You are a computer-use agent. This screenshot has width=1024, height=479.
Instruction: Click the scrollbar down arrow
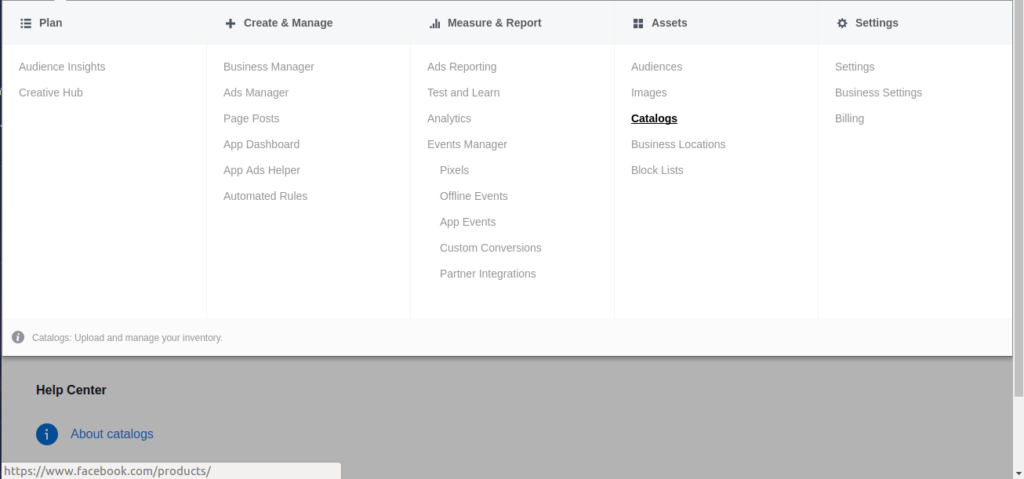1019,473
